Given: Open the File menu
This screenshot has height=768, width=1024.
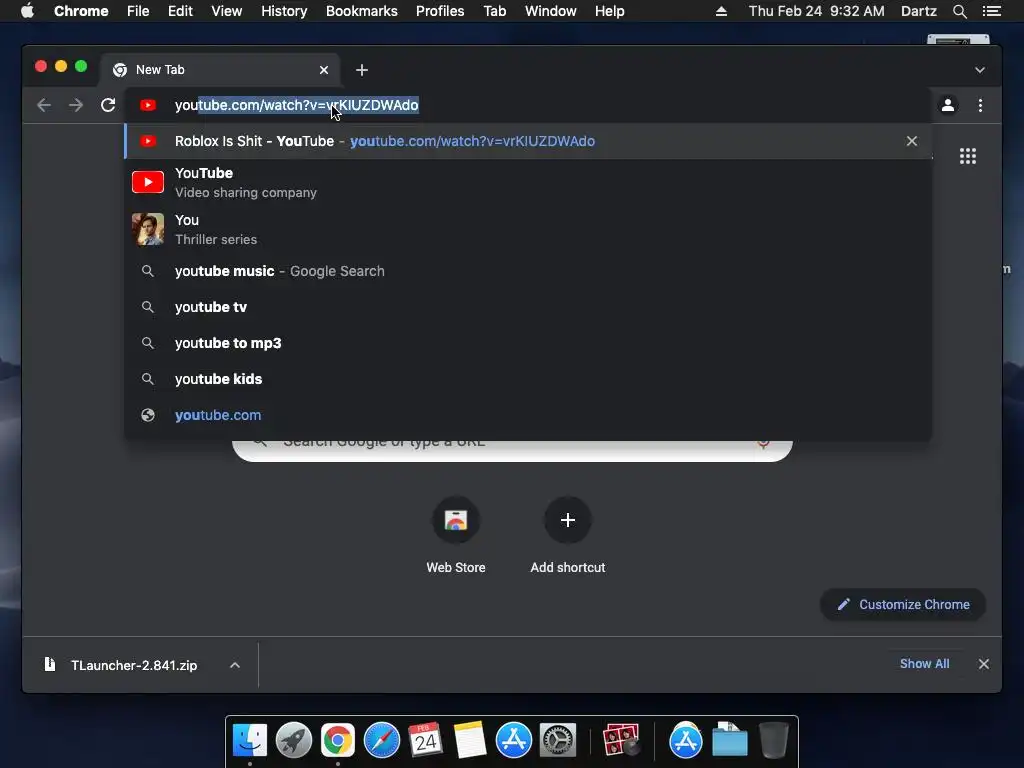Looking at the screenshot, I should (x=138, y=11).
